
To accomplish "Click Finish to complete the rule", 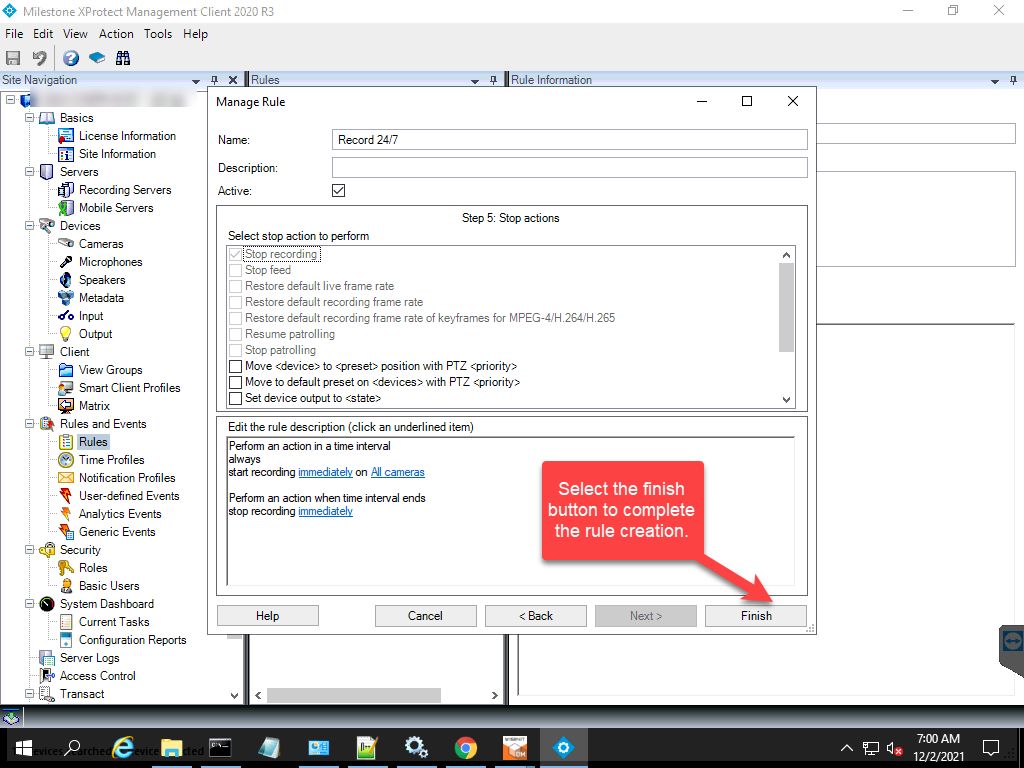I will coord(755,616).
